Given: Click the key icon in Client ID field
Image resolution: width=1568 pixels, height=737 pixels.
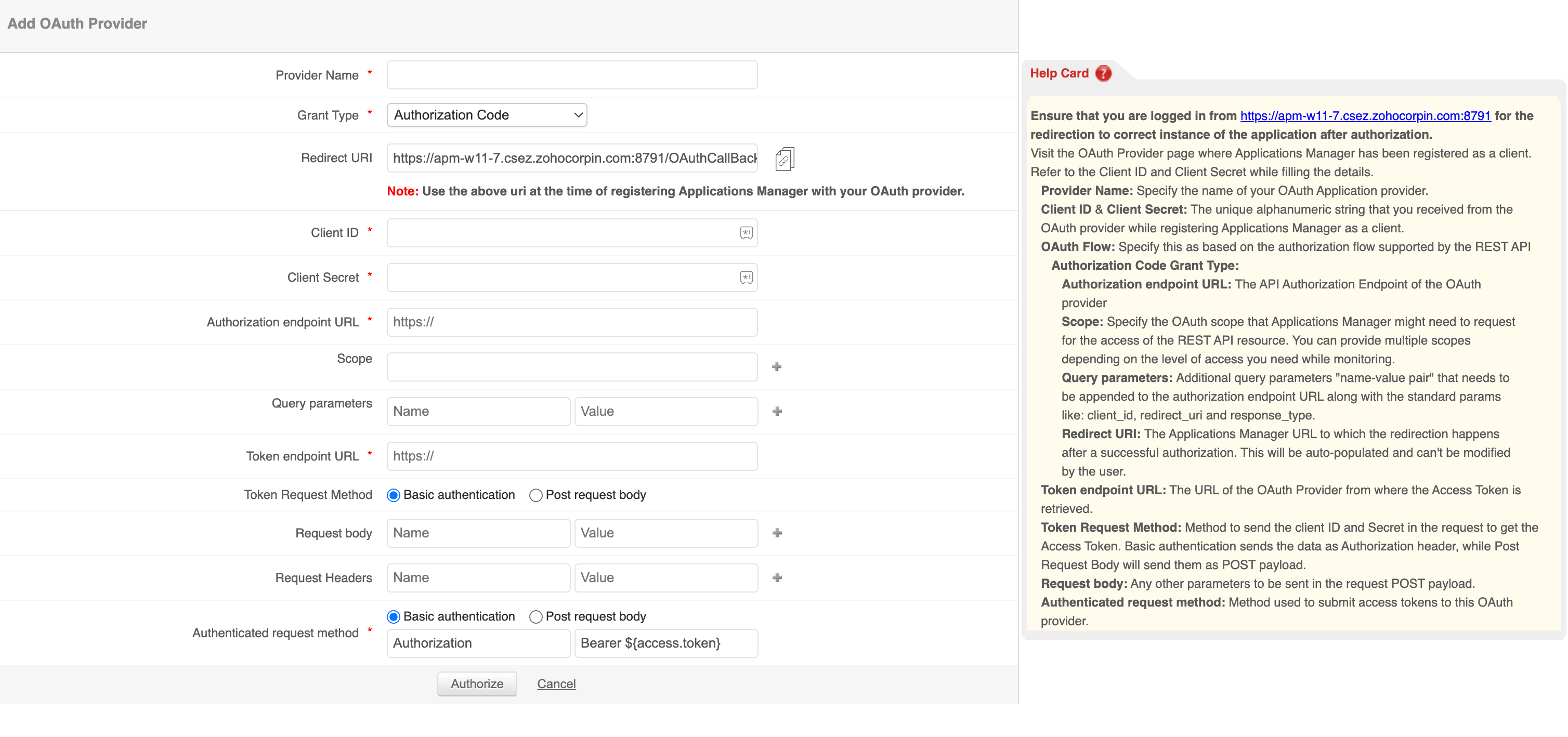Looking at the screenshot, I should coord(746,233).
